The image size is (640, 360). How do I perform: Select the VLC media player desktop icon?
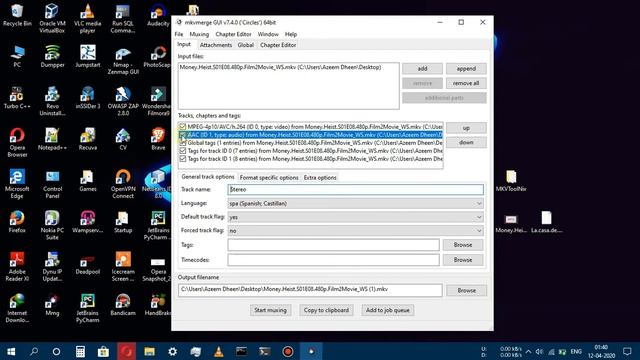[87, 18]
